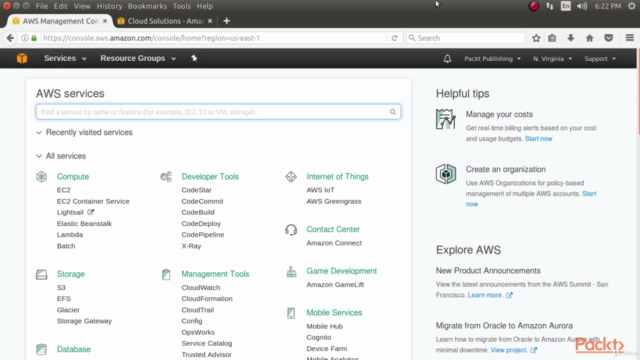Click the browser URL address bar

point(212,38)
